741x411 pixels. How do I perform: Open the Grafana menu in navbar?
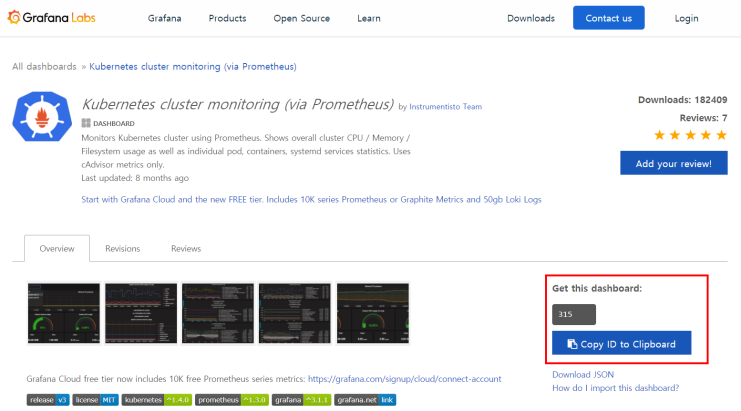point(164,18)
